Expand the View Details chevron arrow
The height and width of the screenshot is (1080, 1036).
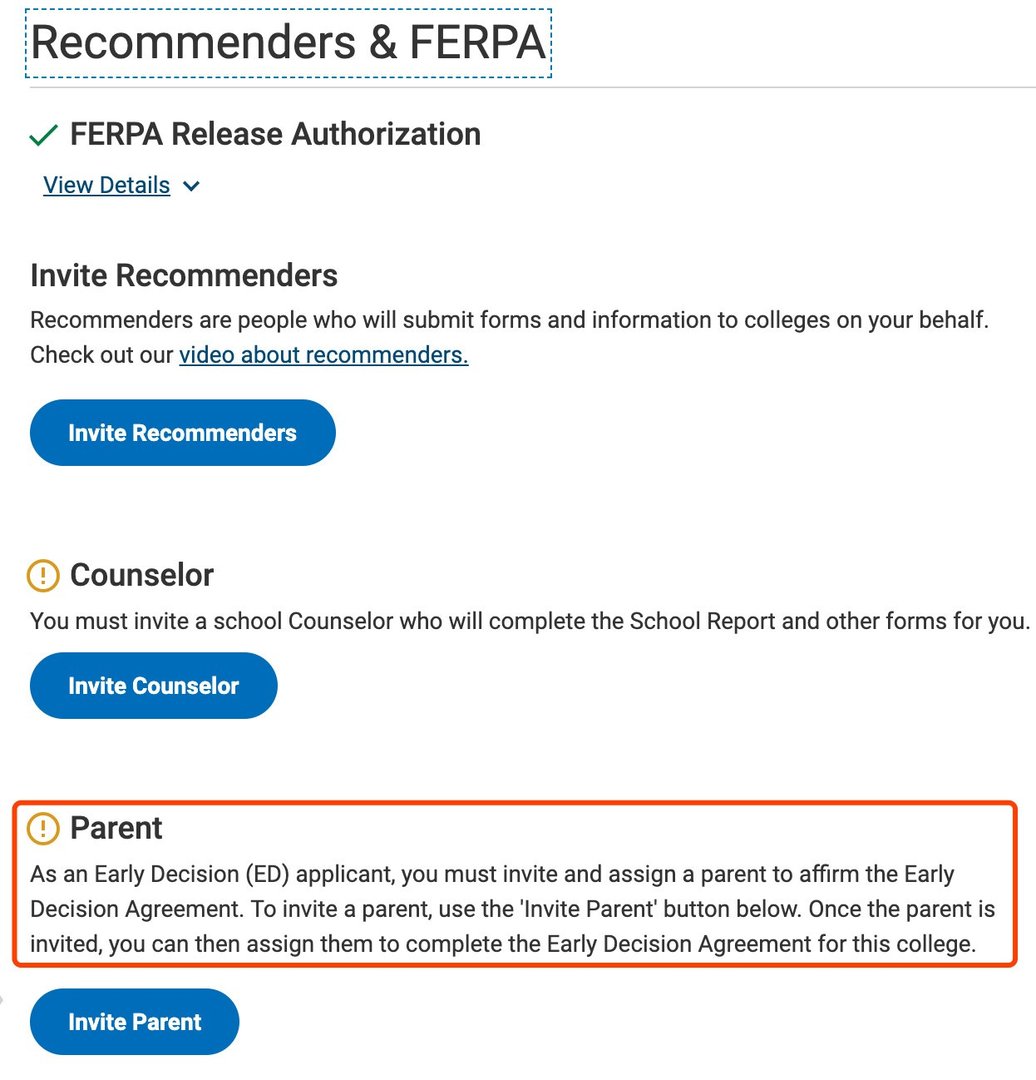coord(192,187)
